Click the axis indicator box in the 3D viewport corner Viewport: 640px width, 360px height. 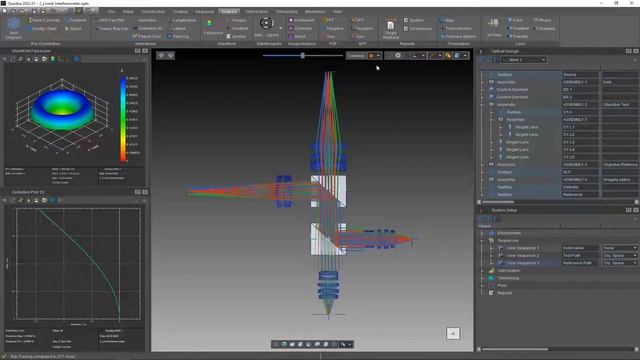click(453, 333)
